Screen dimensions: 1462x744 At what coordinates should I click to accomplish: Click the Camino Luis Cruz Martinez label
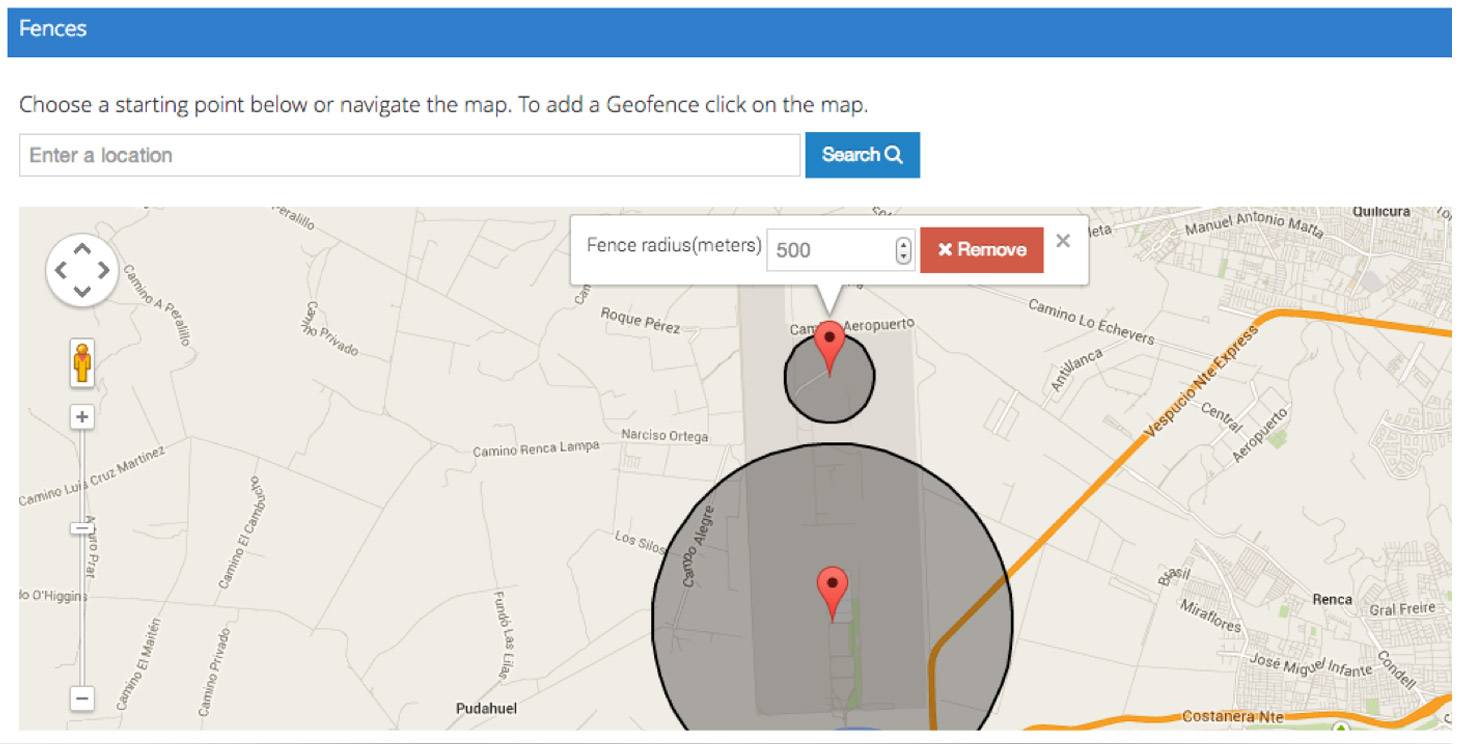(x=92, y=476)
